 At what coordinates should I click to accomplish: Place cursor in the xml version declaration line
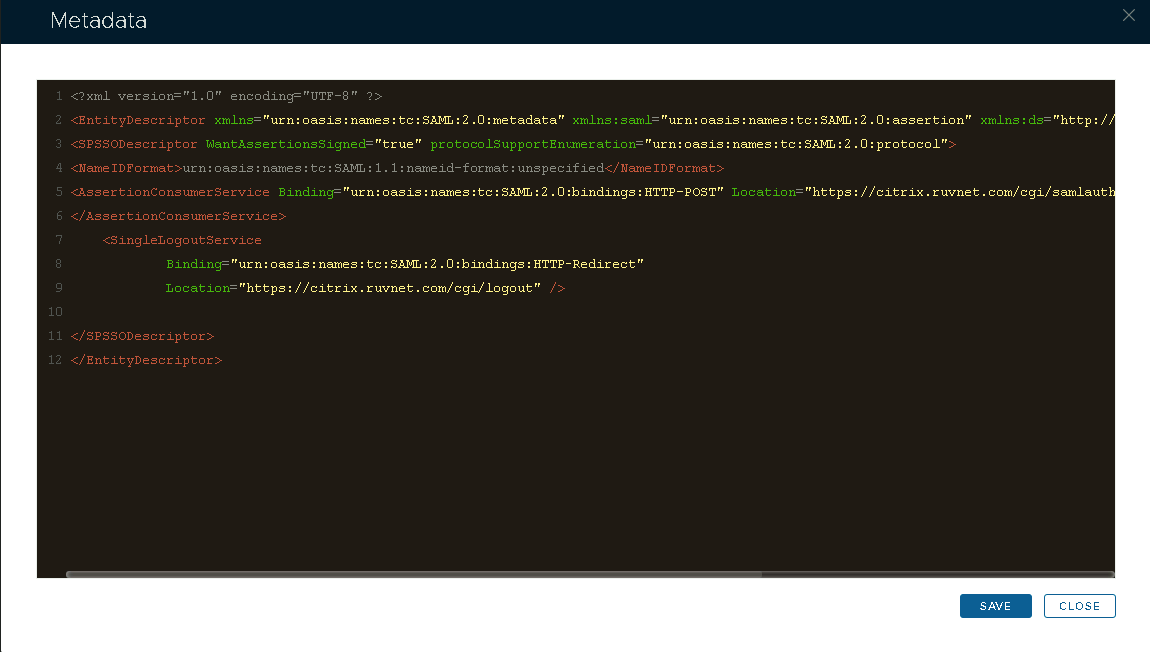point(226,96)
